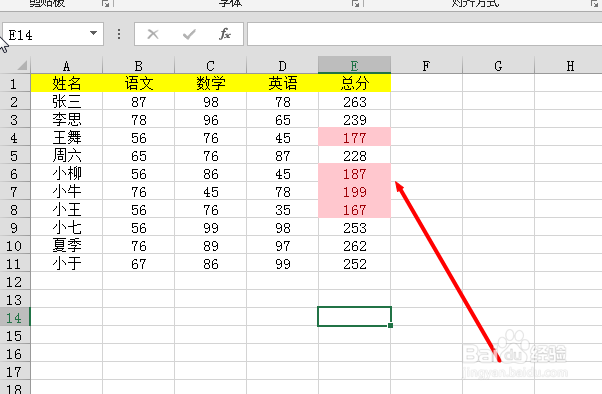The image size is (602, 394).
Task: Click 小王's 英语 score 35
Action: [x=282, y=210]
